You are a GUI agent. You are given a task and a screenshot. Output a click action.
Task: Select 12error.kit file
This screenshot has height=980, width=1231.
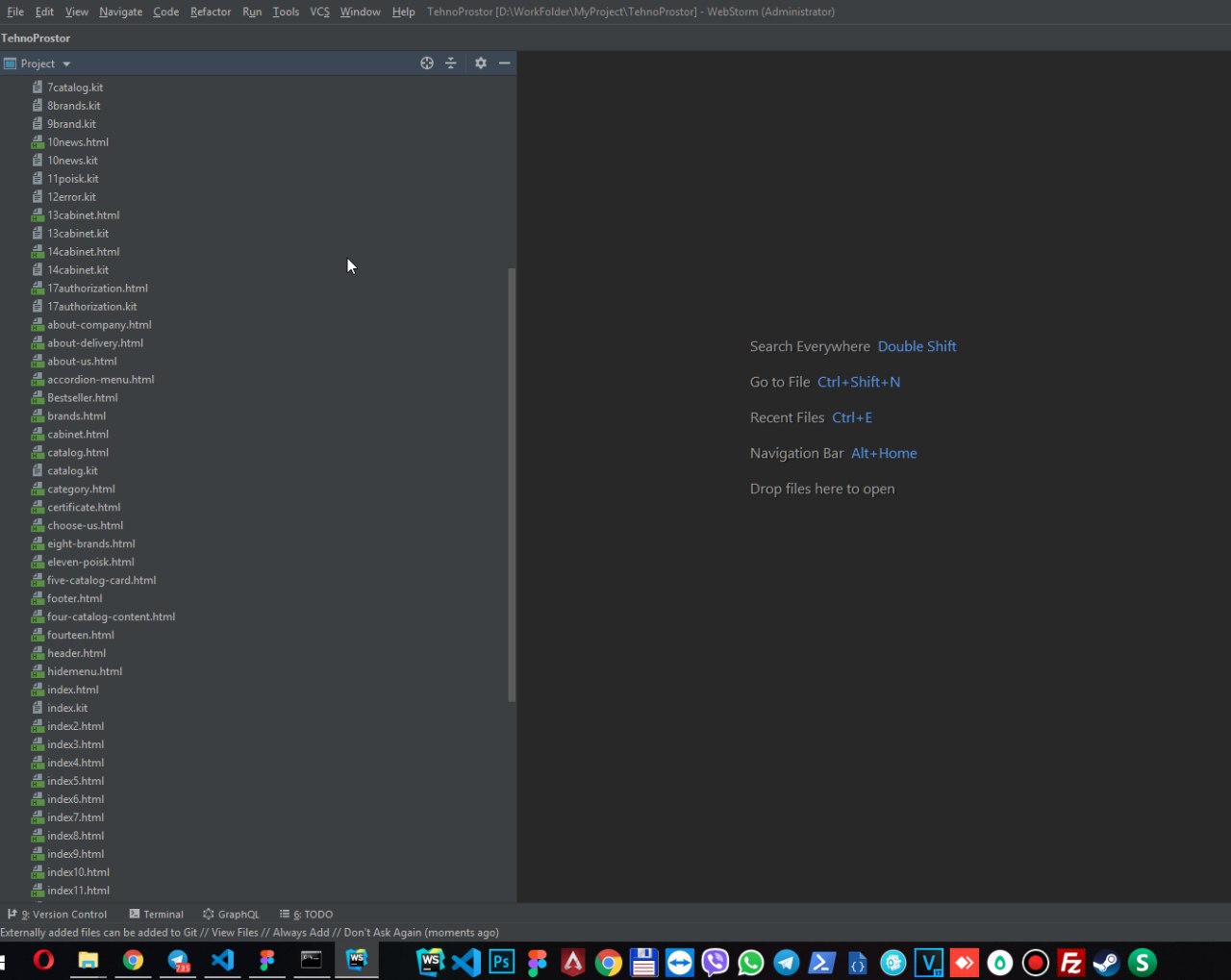71,197
